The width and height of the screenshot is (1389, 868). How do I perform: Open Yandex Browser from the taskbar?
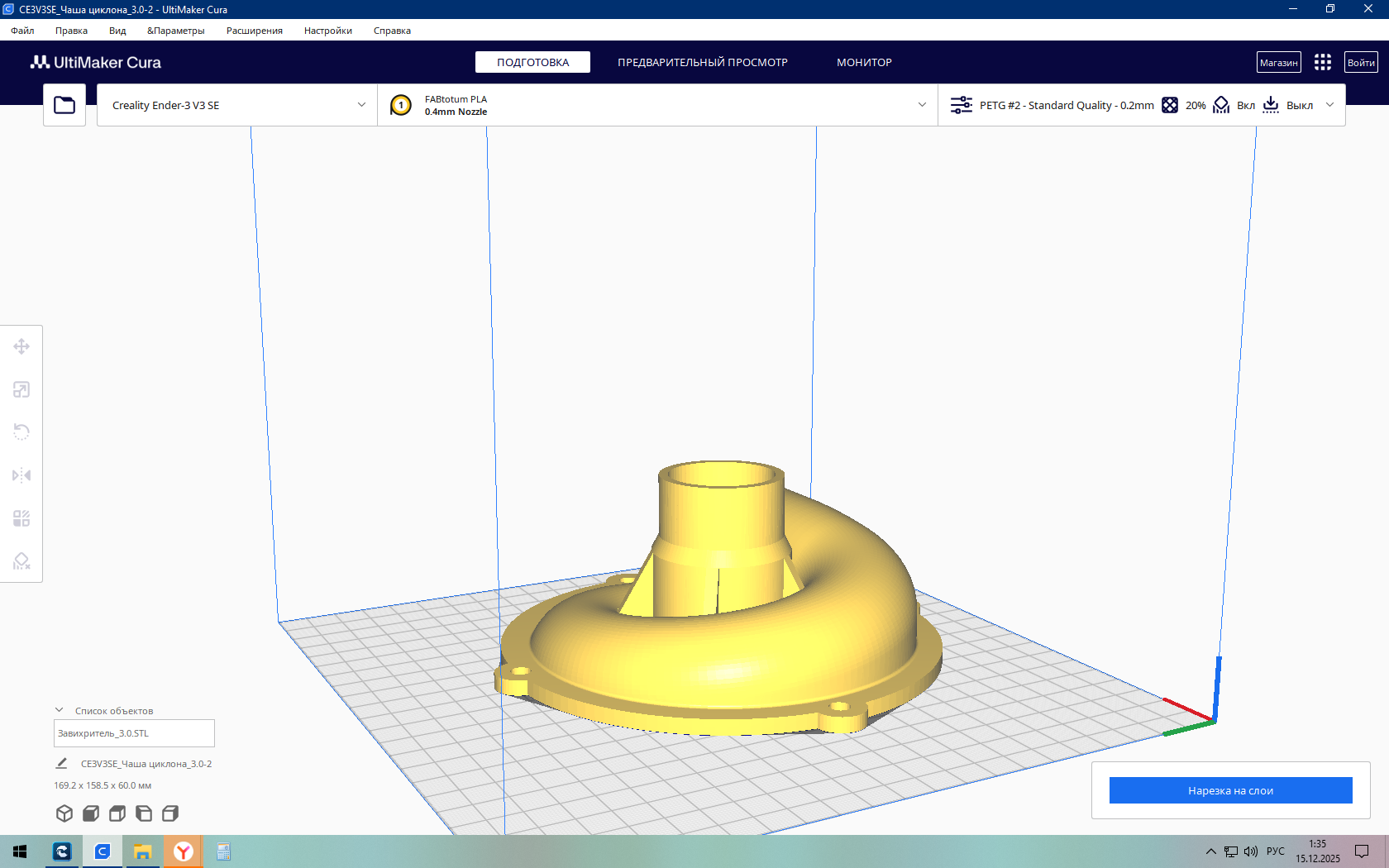point(184,851)
